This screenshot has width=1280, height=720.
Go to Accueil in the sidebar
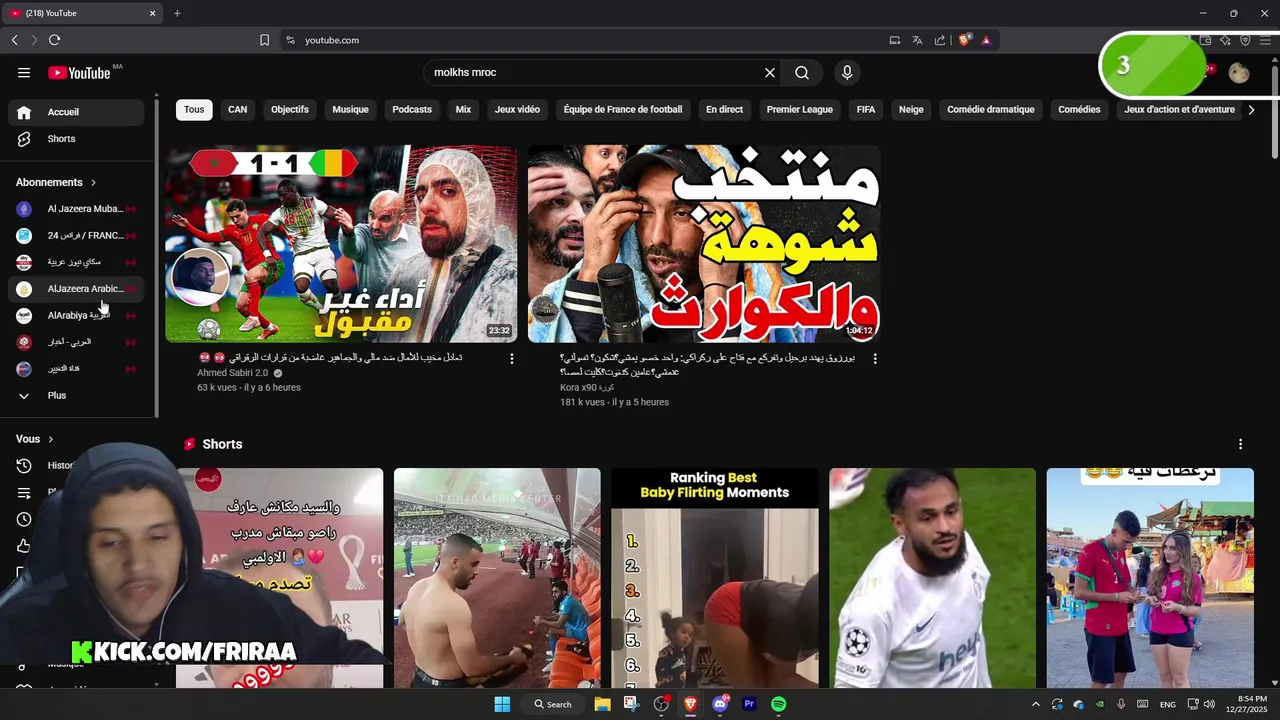[75, 112]
